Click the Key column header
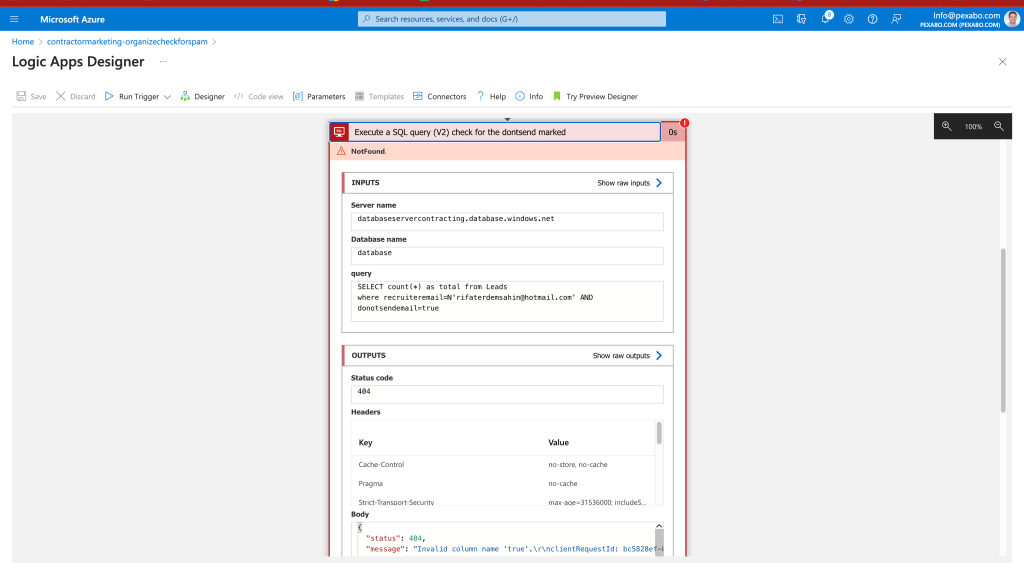 [x=365, y=442]
